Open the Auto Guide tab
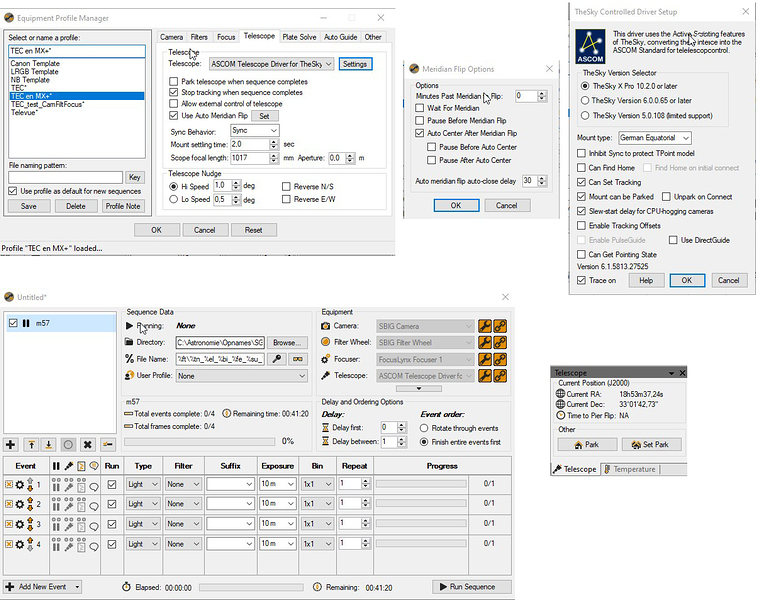759x600 pixels. coord(340,37)
